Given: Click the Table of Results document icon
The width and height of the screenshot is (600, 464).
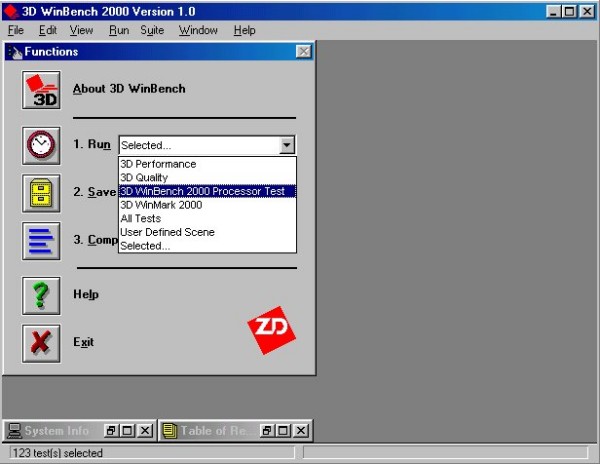Looking at the screenshot, I should point(170,431).
